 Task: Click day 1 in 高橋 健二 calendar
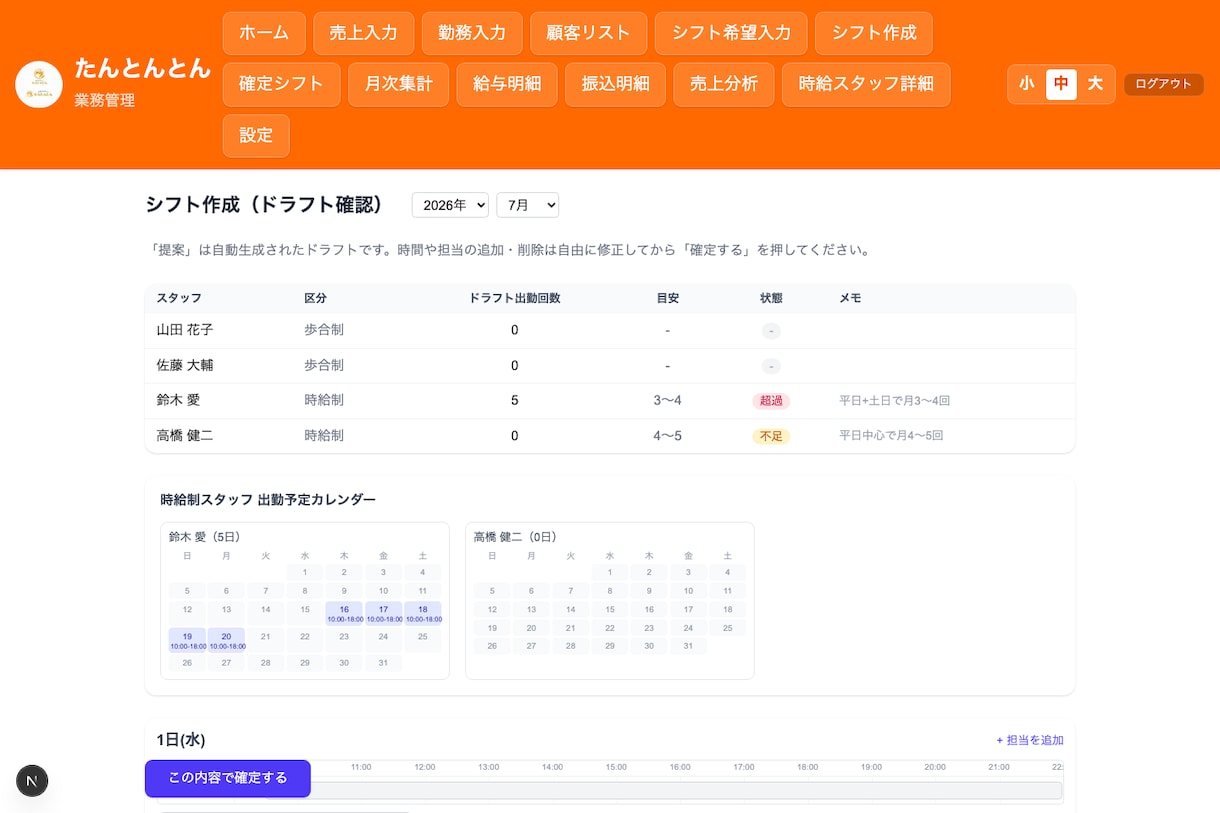coord(610,573)
